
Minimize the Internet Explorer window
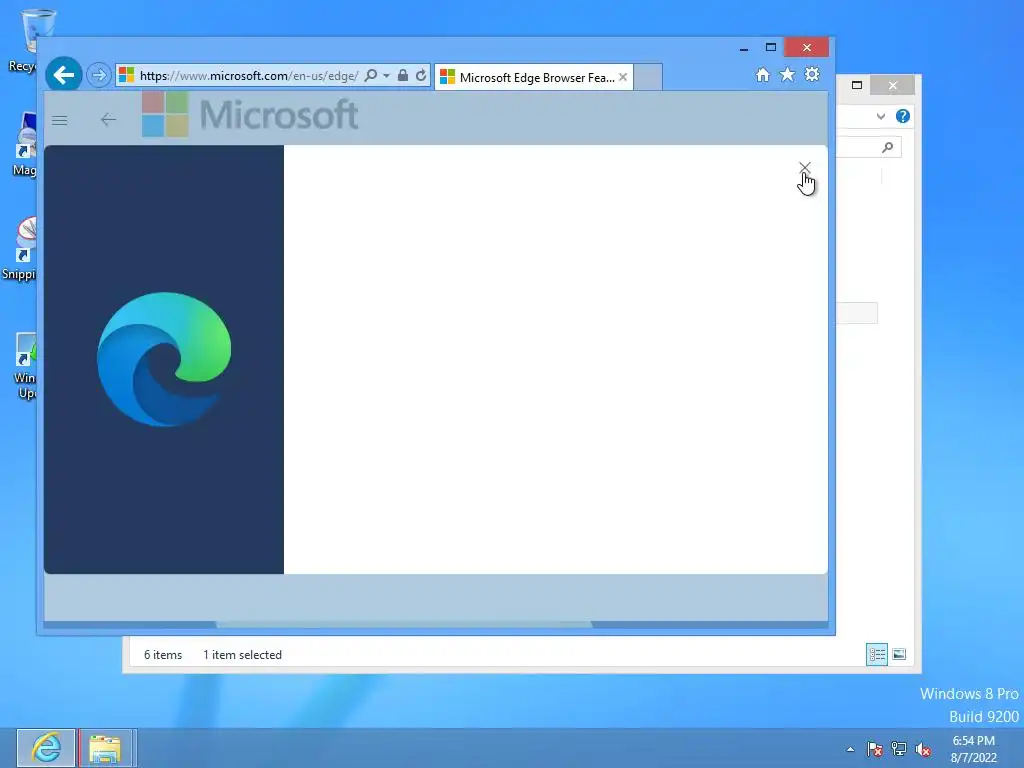coord(744,48)
